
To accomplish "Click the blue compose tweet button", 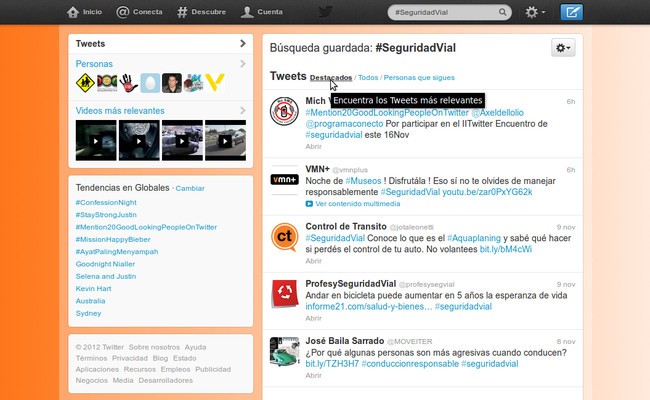I will 572,12.
